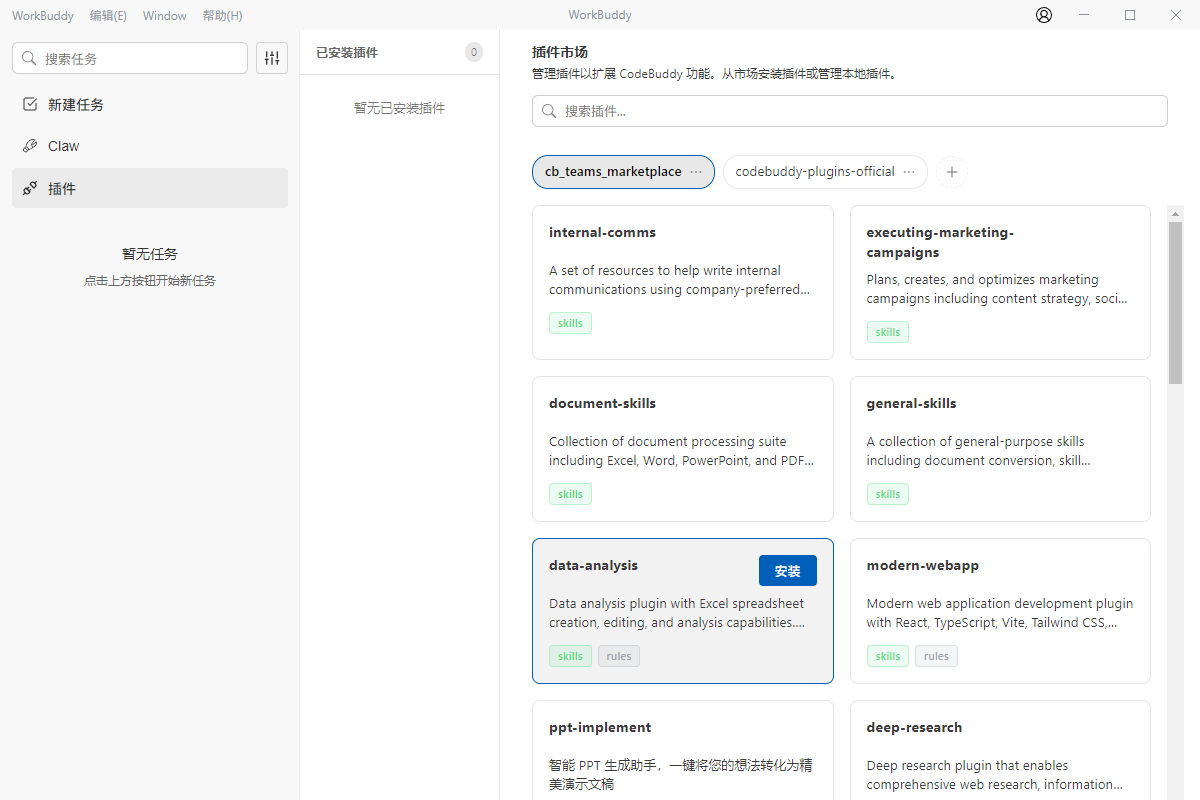Switch to codebuddy-plugins-official marketplace tab
This screenshot has height=800, width=1200.
click(x=814, y=172)
